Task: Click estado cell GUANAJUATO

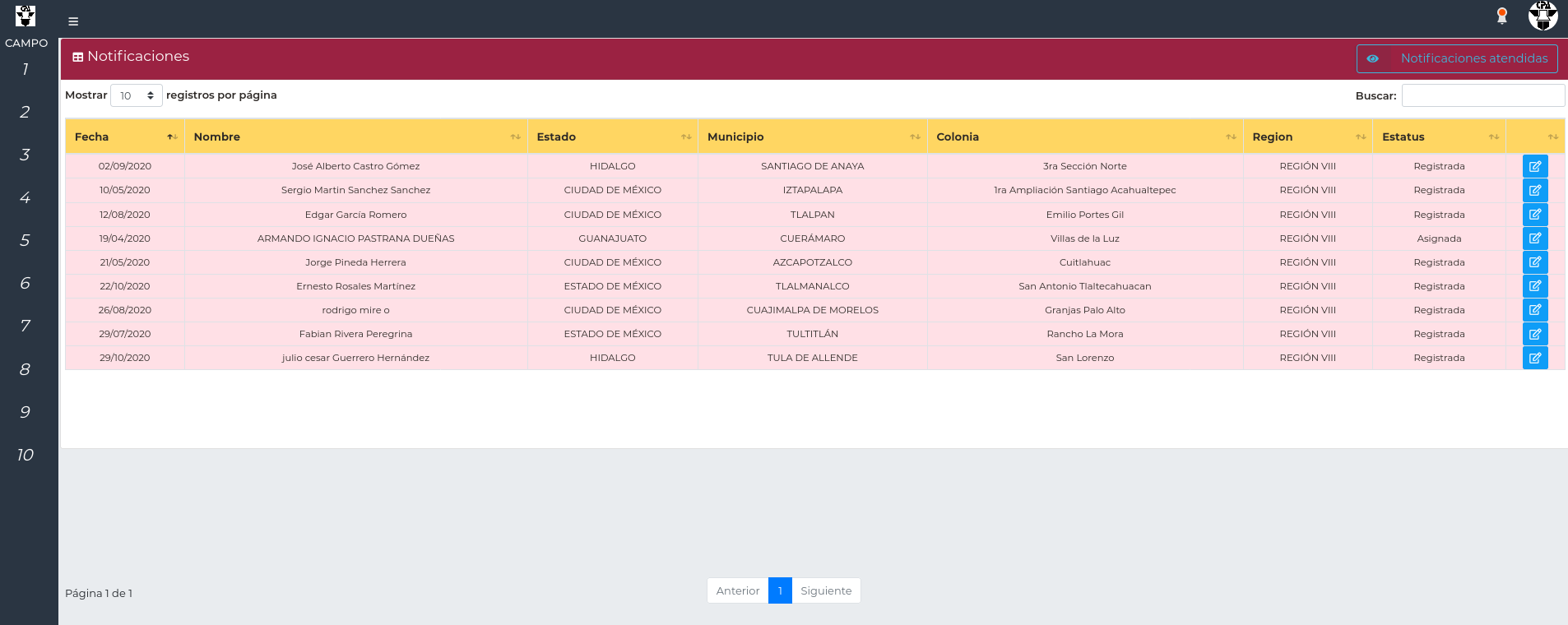Action: [613, 238]
